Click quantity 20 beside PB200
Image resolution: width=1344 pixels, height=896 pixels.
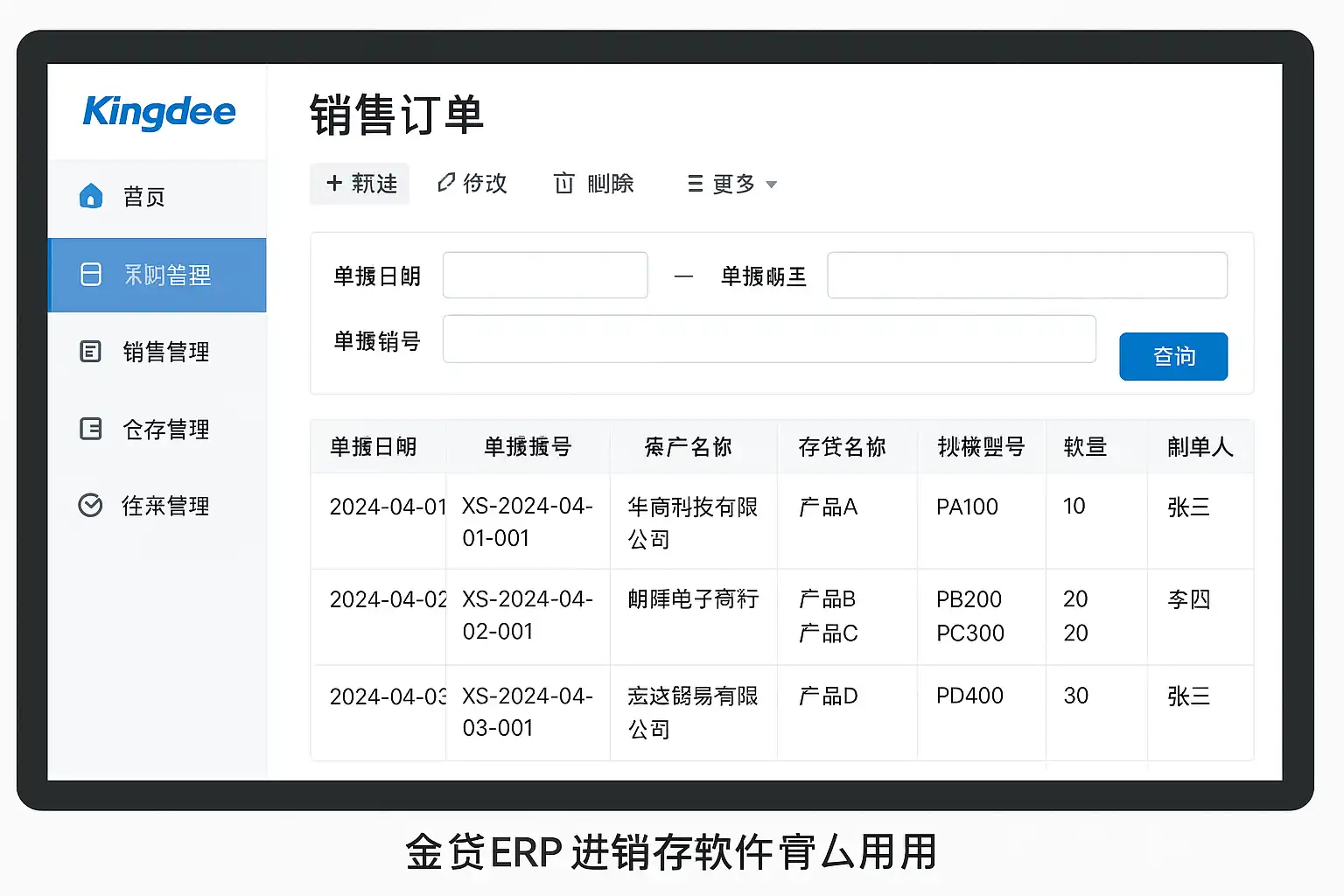(1075, 598)
